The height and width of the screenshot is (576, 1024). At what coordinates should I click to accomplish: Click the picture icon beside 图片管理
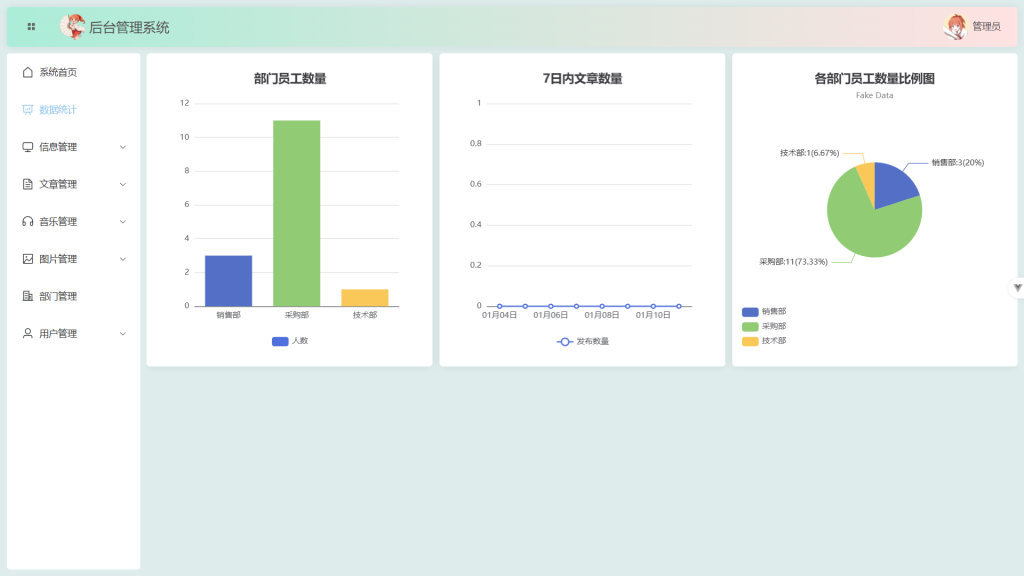pyautogui.click(x=28, y=259)
